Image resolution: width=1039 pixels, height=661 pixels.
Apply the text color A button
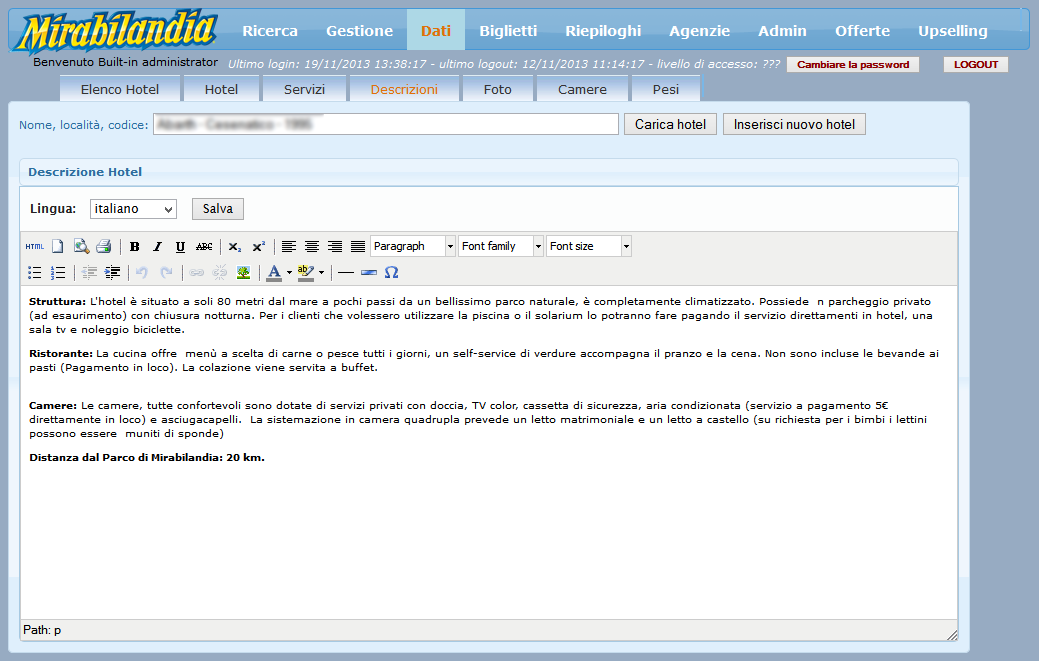[274, 272]
